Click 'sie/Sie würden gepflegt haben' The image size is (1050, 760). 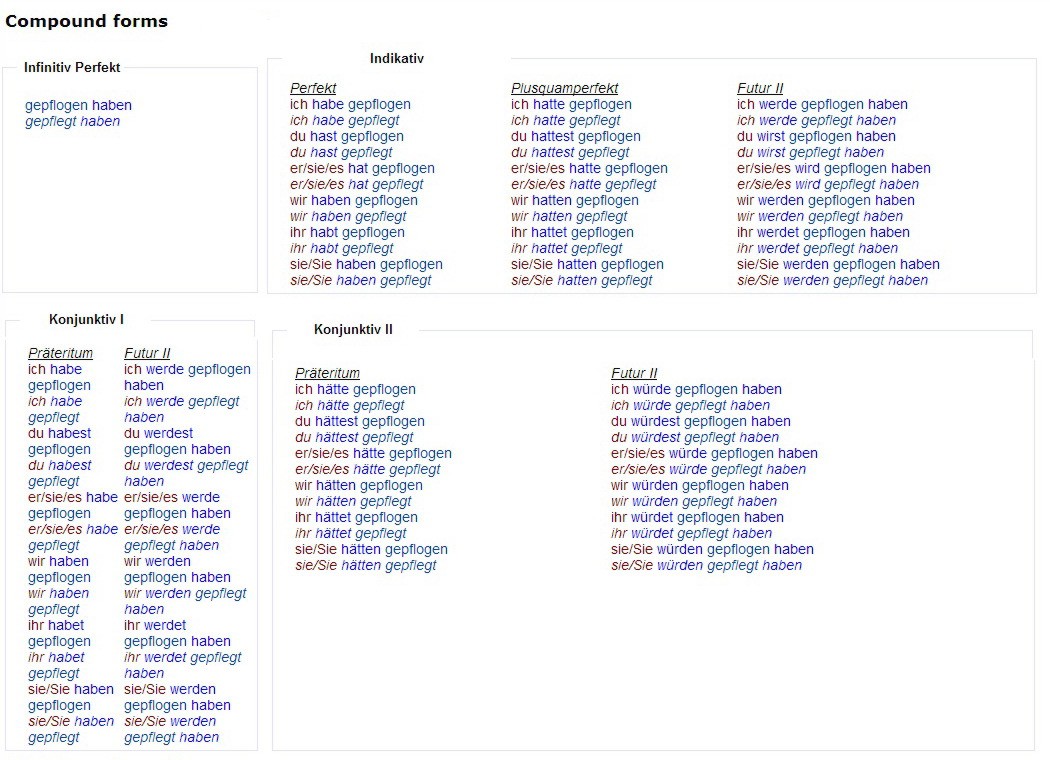tap(706, 565)
